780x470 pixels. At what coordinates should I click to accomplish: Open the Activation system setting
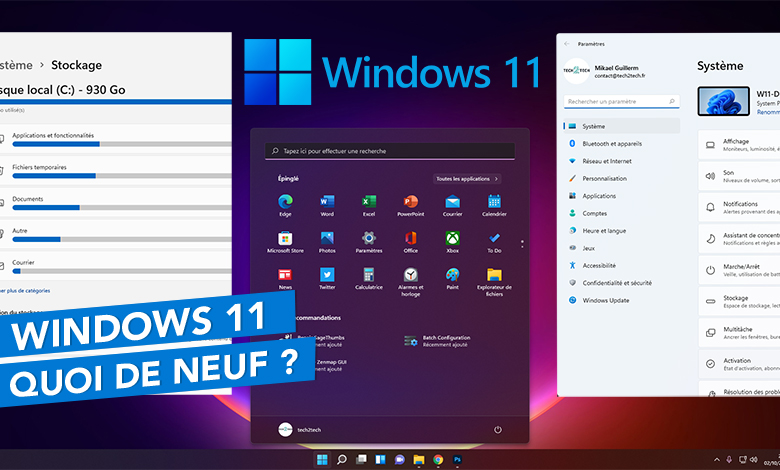[739, 364]
